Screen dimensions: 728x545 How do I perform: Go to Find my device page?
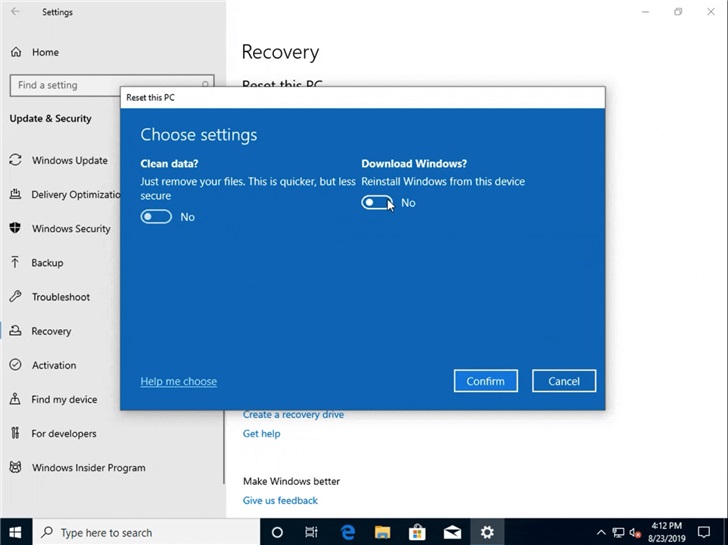[64, 399]
